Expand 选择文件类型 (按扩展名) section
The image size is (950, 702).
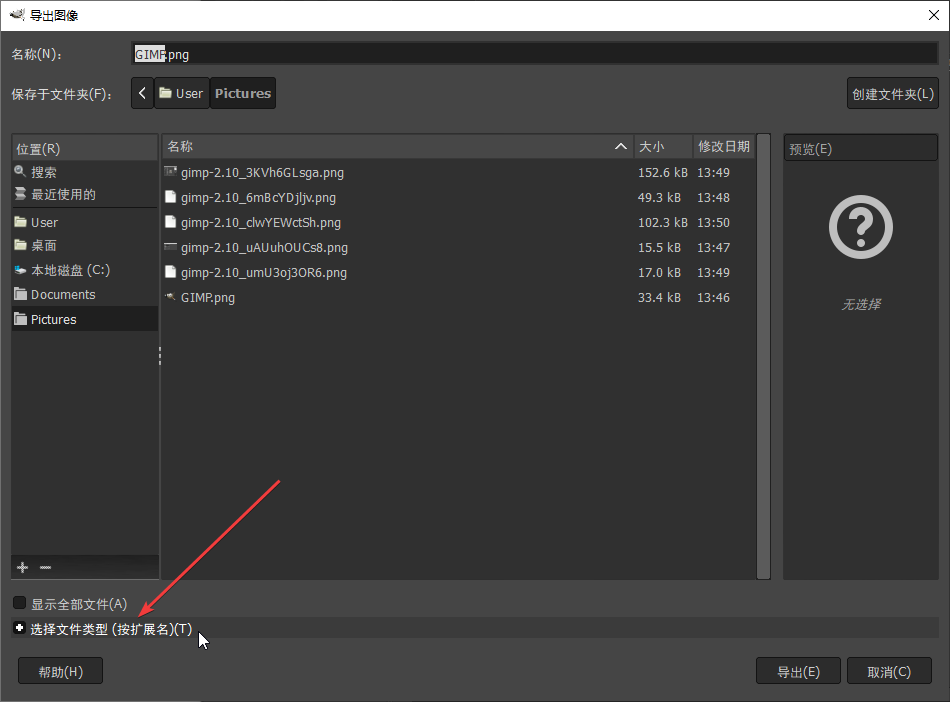pyautogui.click(x=19, y=628)
